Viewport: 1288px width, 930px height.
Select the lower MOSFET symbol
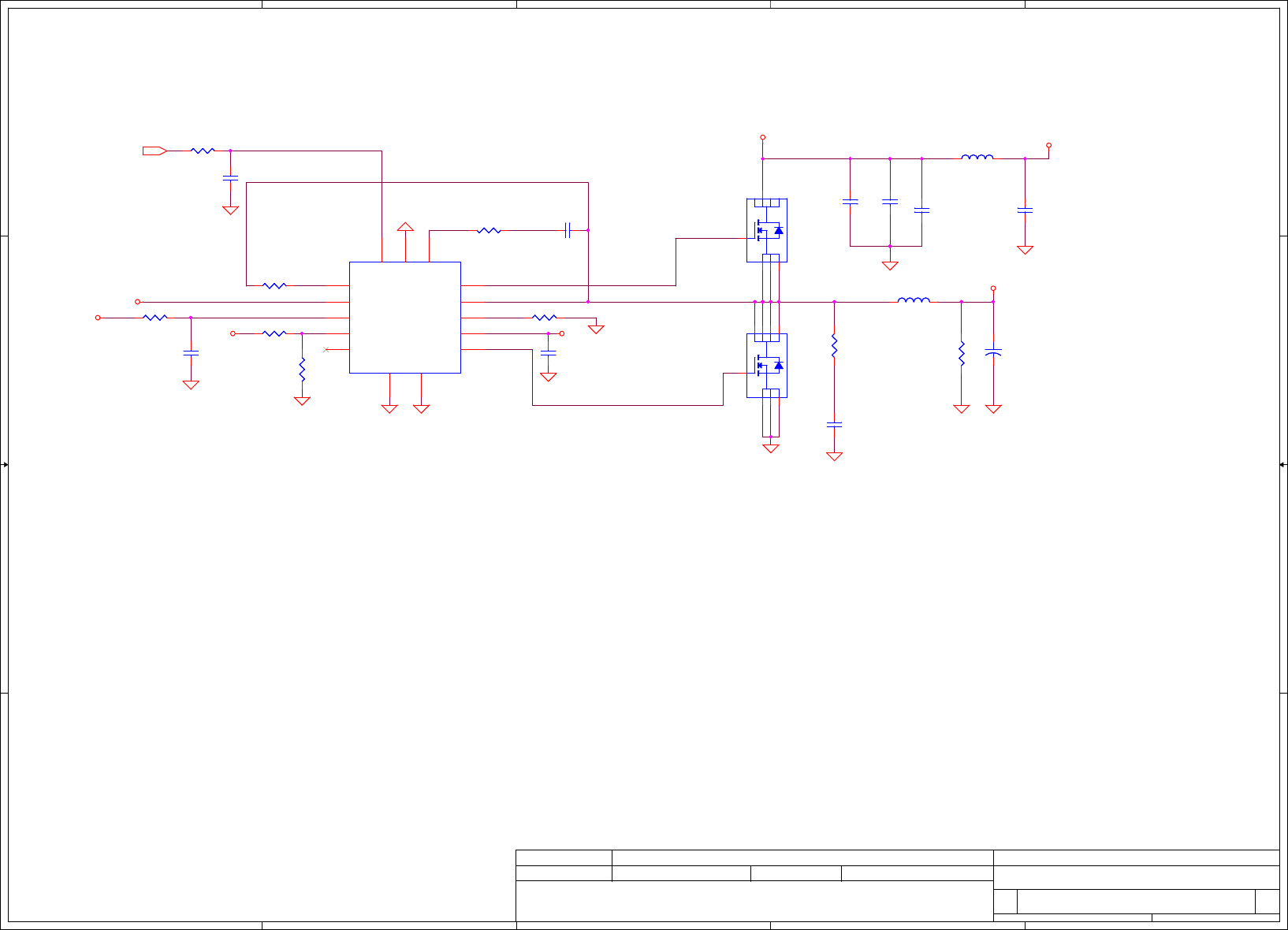(767, 366)
